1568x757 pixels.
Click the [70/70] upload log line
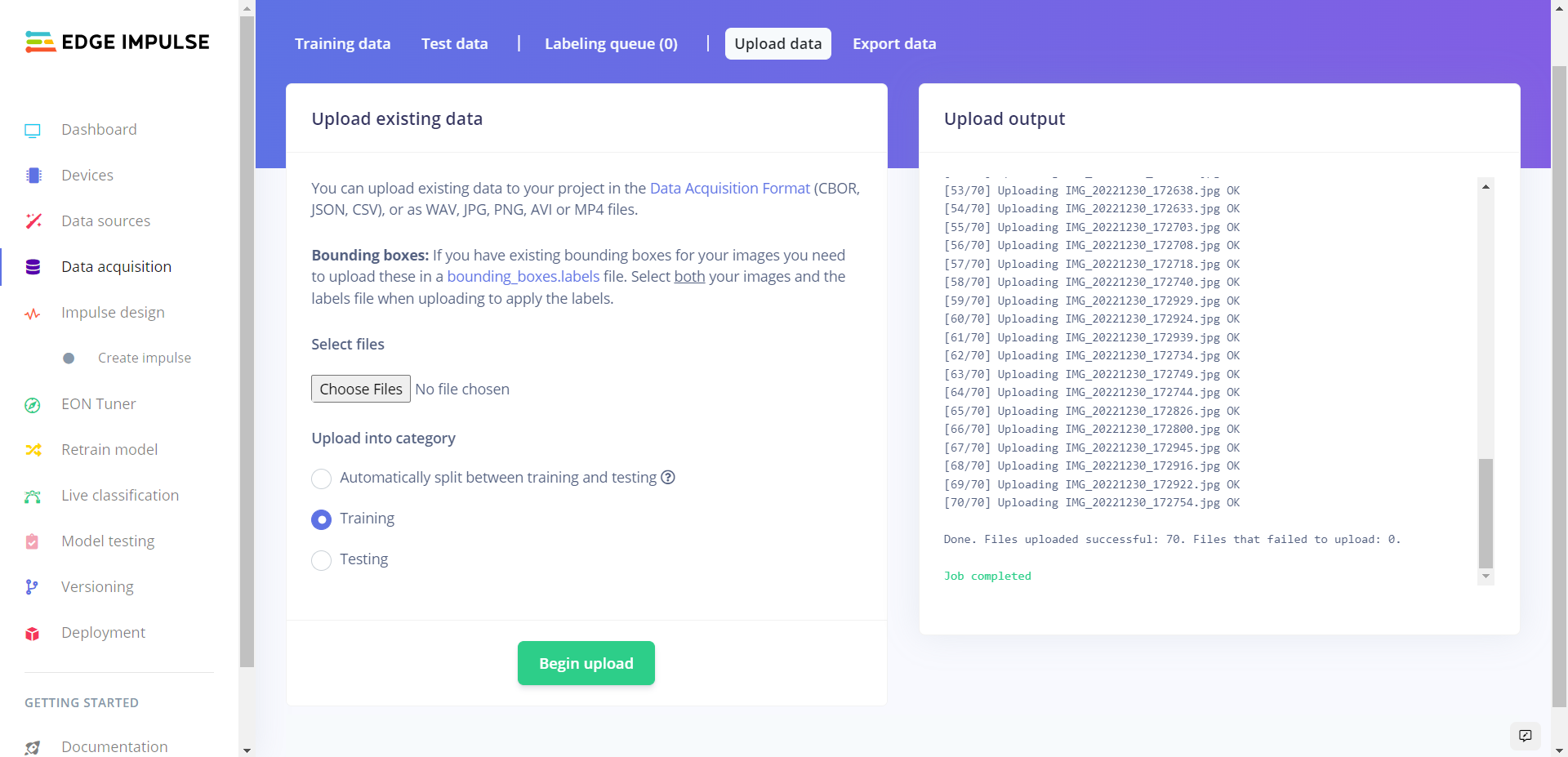[x=1092, y=503]
